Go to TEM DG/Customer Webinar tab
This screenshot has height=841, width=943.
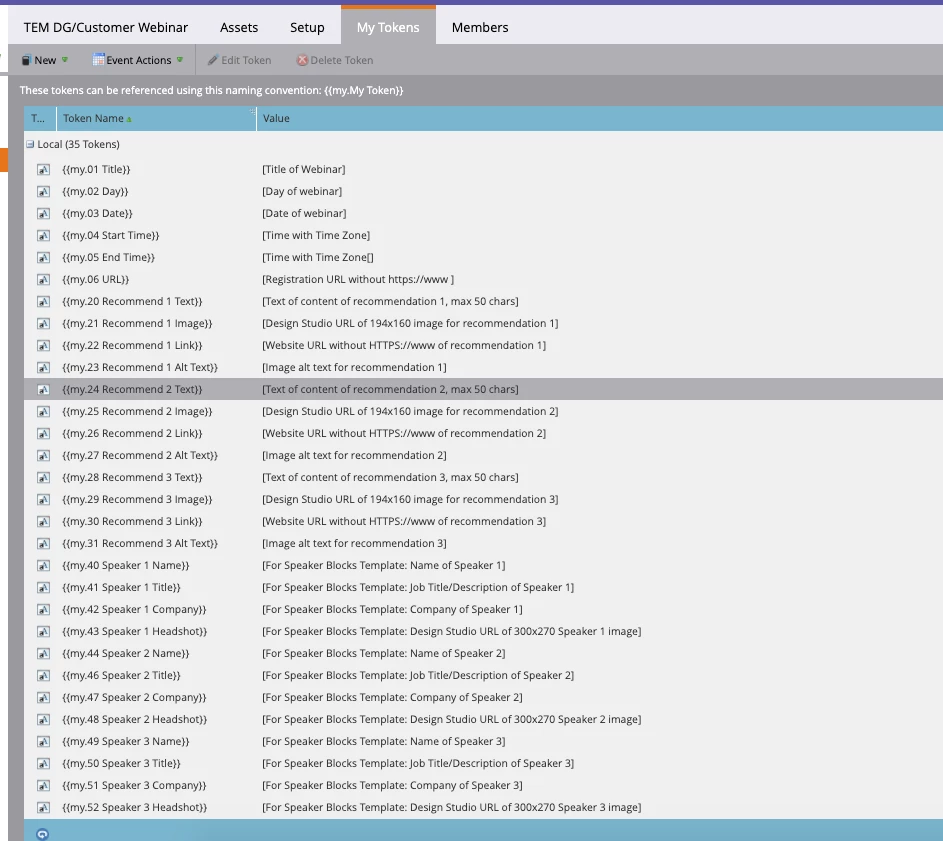(x=105, y=27)
